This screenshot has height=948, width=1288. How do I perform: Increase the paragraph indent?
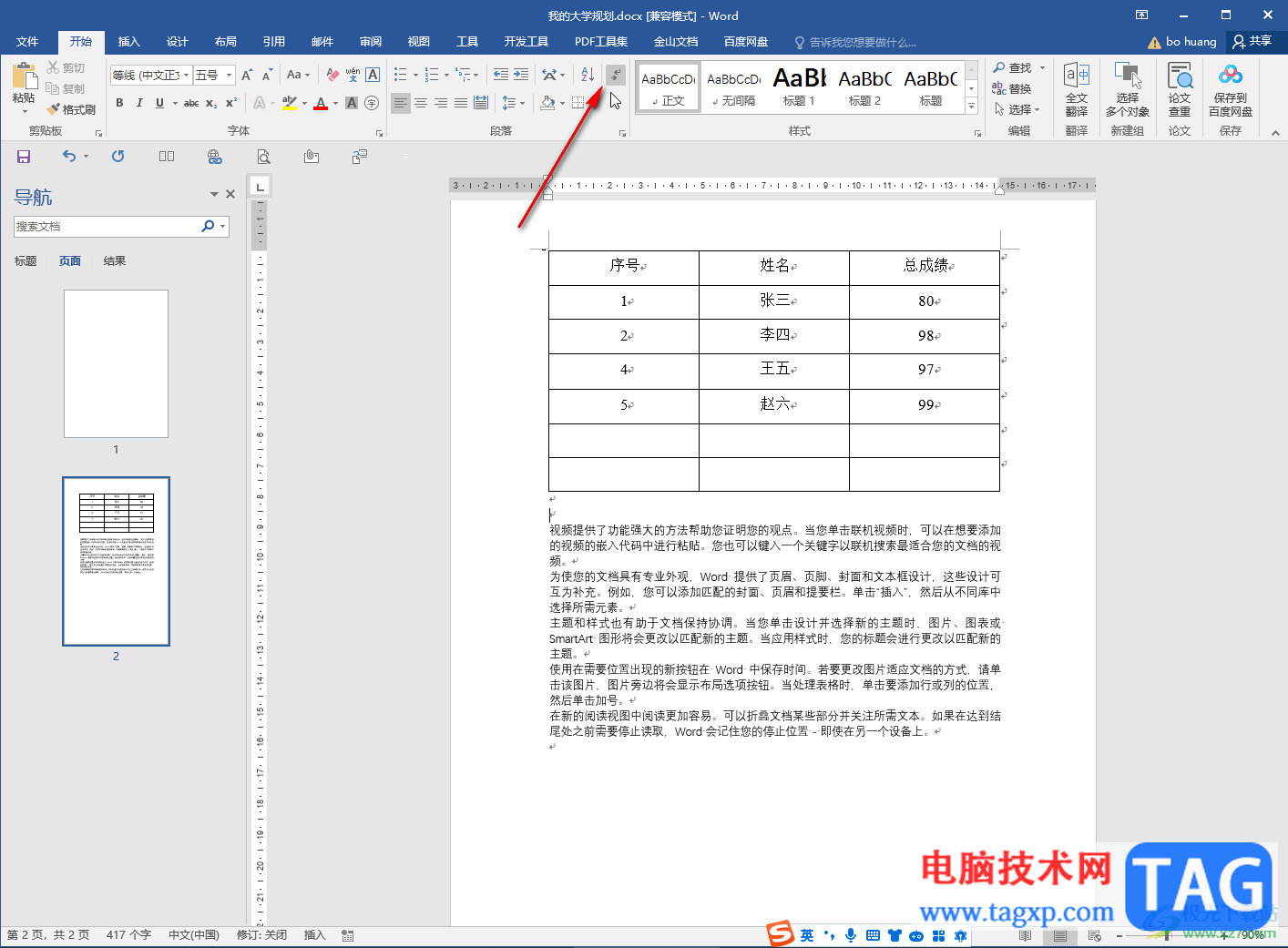tap(520, 75)
